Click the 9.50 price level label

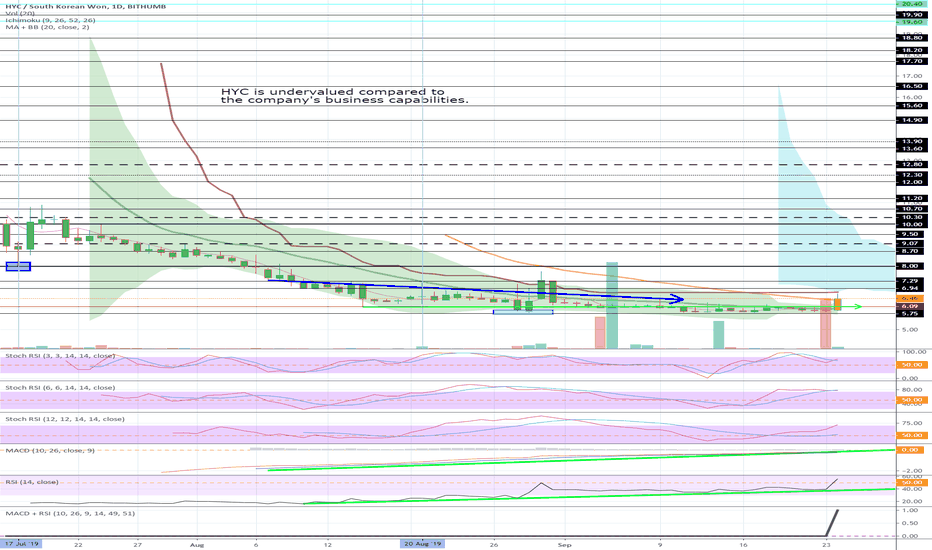[x=912, y=234]
